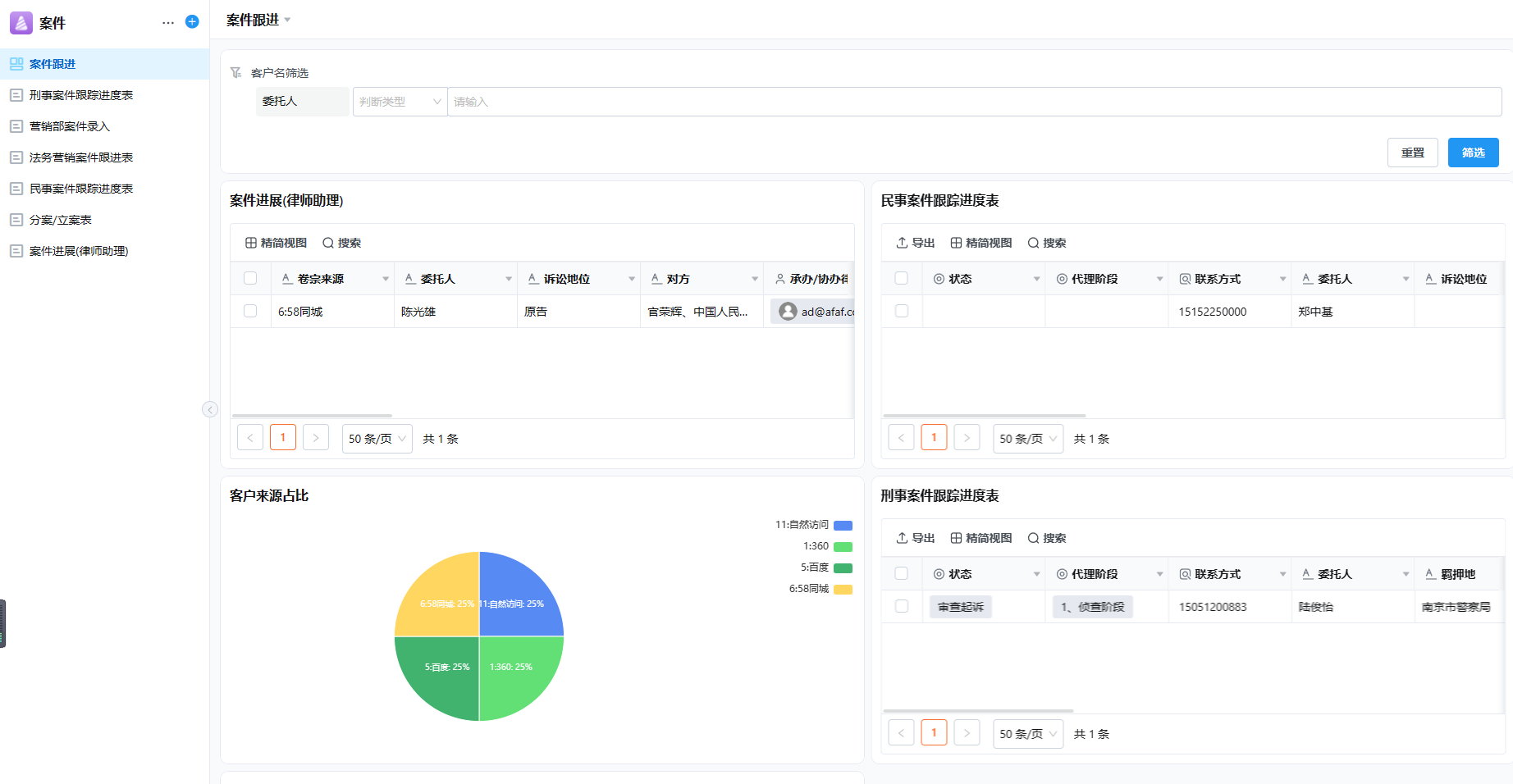Expand the 案件跟进 title dropdown arrow

point(287,20)
